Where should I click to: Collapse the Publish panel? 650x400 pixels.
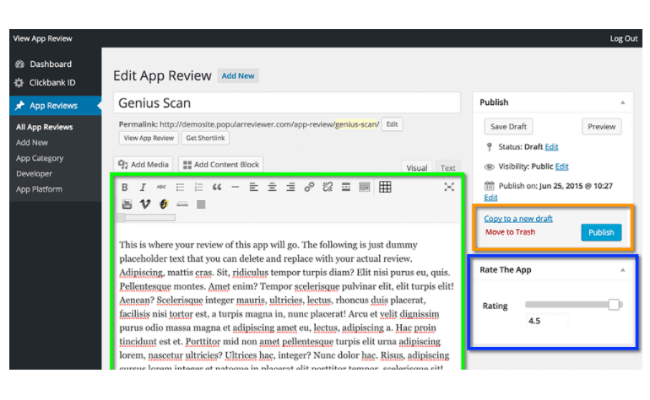pyautogui.click(x=623, y=102)
